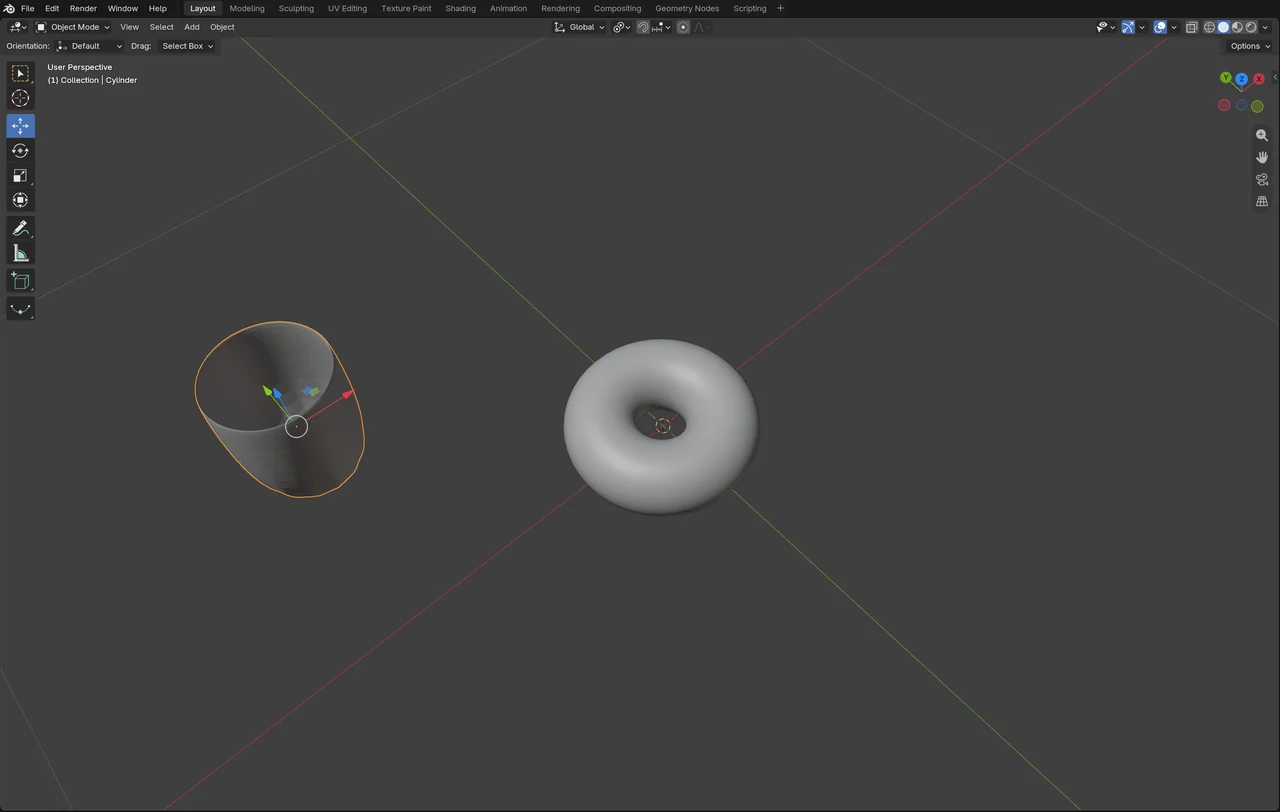
Task: Toggle show gizmo button
Action: click(x=1128, y=27)
